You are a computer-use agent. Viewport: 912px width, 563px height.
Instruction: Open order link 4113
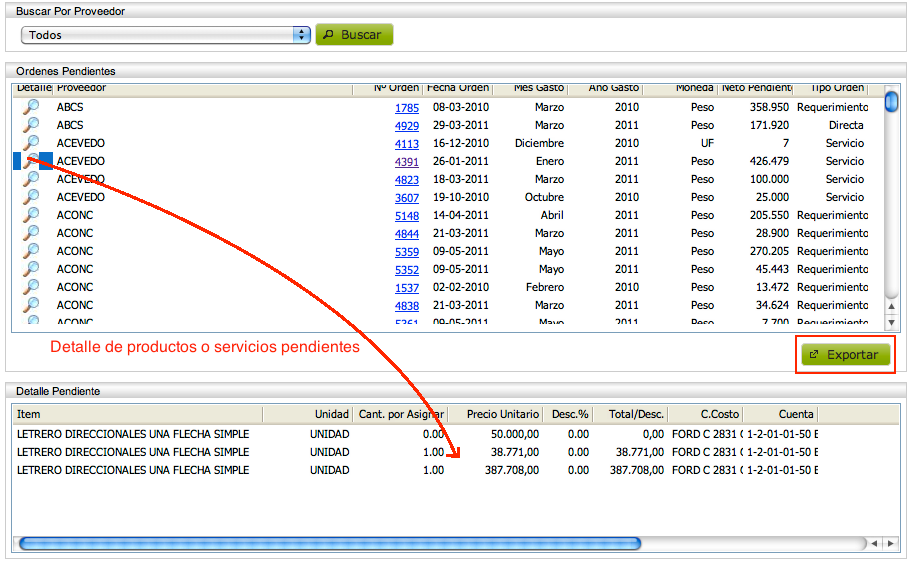[x=407, y=144]
